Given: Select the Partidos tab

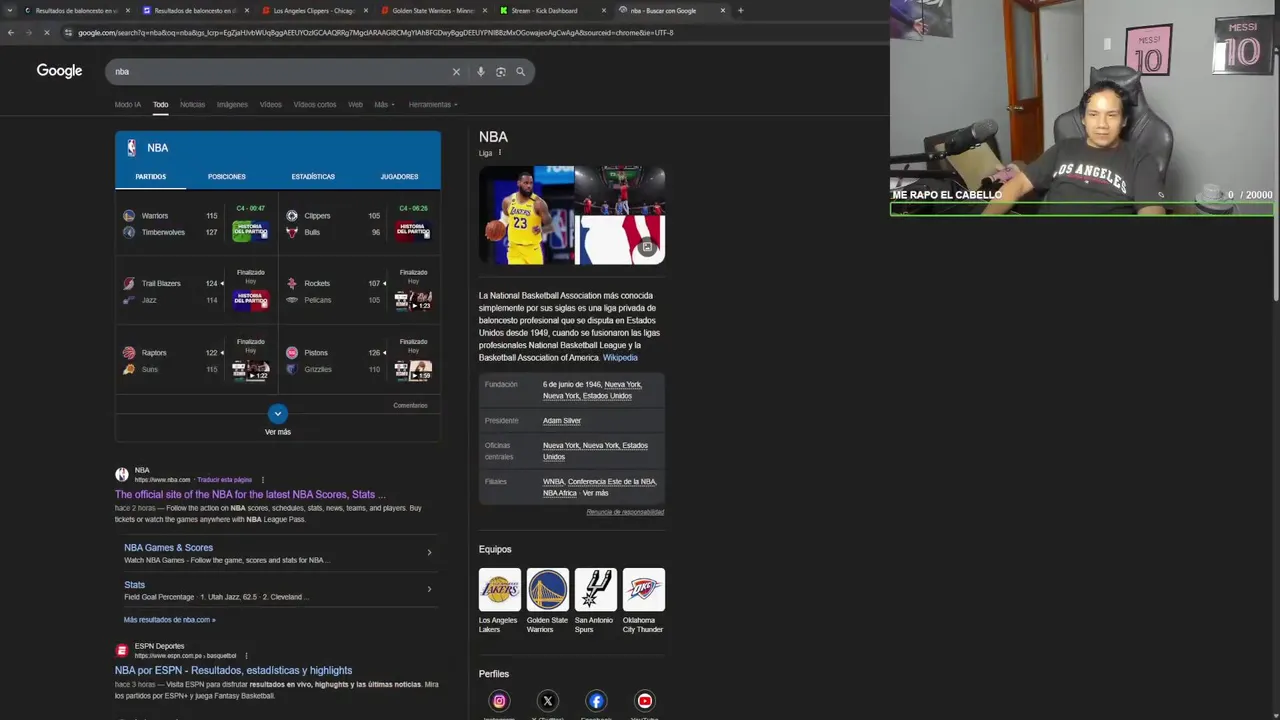Looking at the screenshot, I should point(151,177).
